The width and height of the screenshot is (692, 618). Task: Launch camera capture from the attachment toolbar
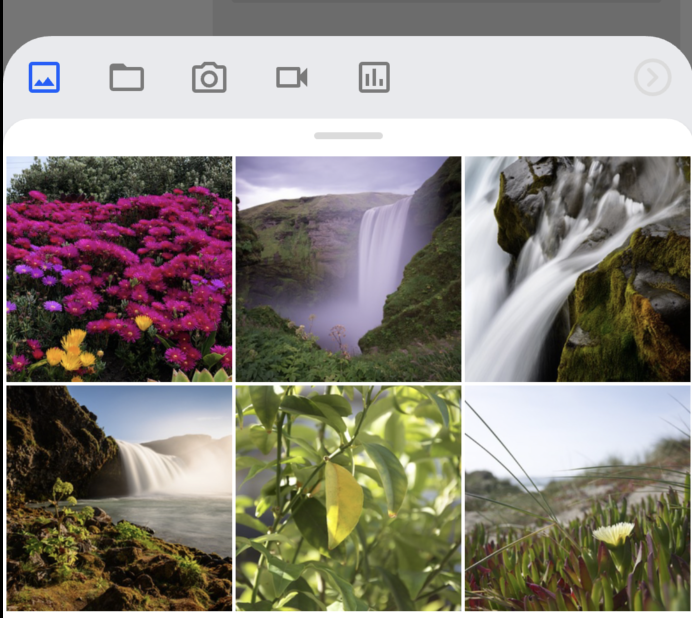pyautogui.click(x=209, y=77)
